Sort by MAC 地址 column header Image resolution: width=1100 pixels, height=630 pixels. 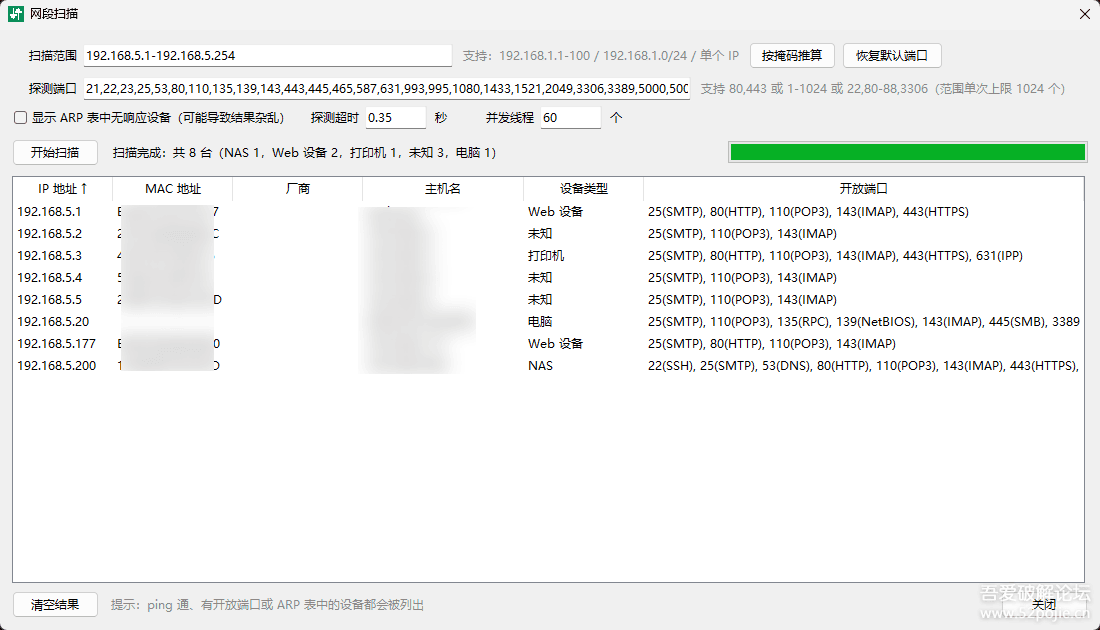173,189
